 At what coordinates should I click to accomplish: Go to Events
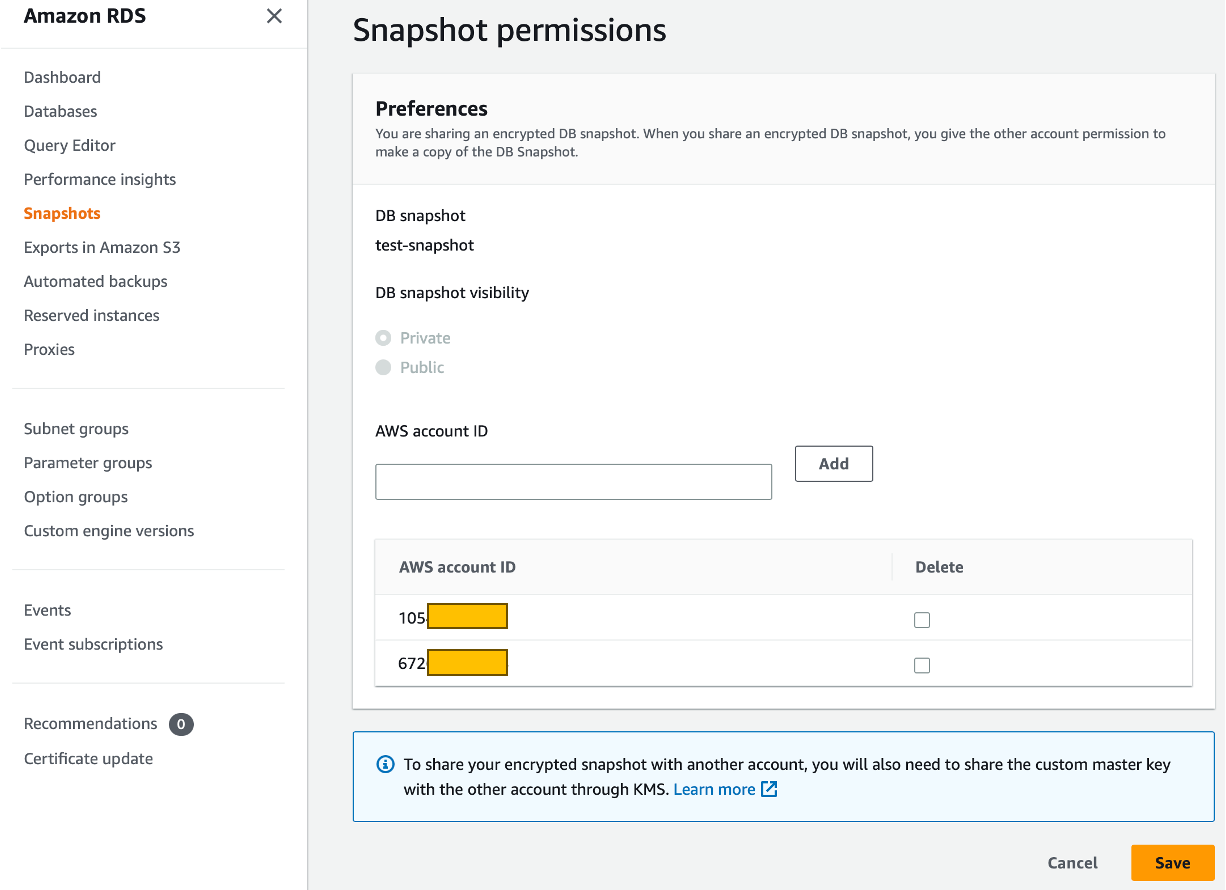click(47, 610)
